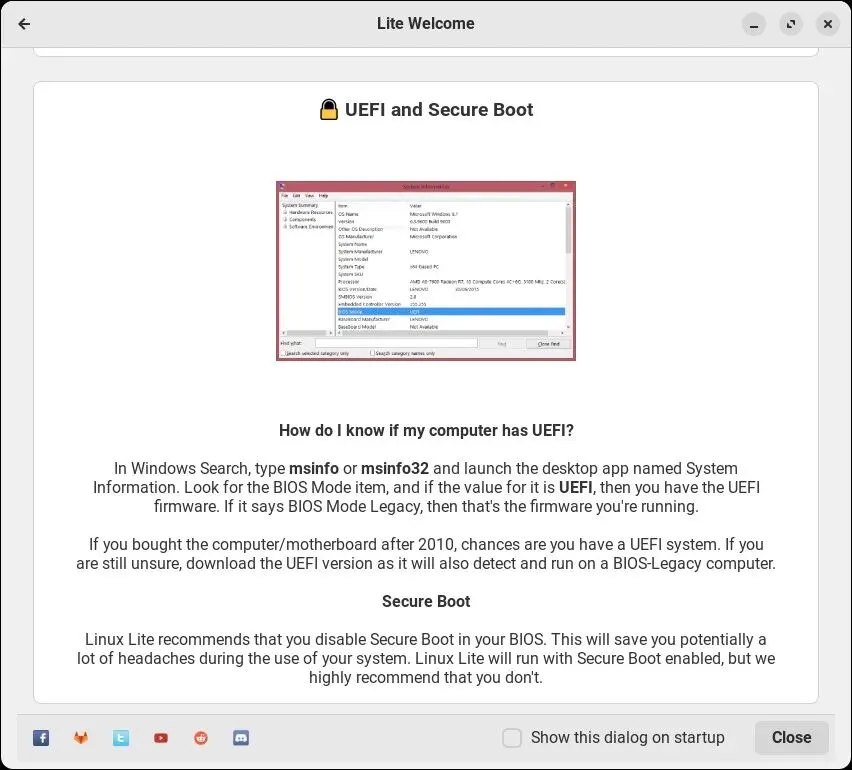Open the Reddit icon link
The height and width of the screenshot is (770, 852).
point(201,737)
